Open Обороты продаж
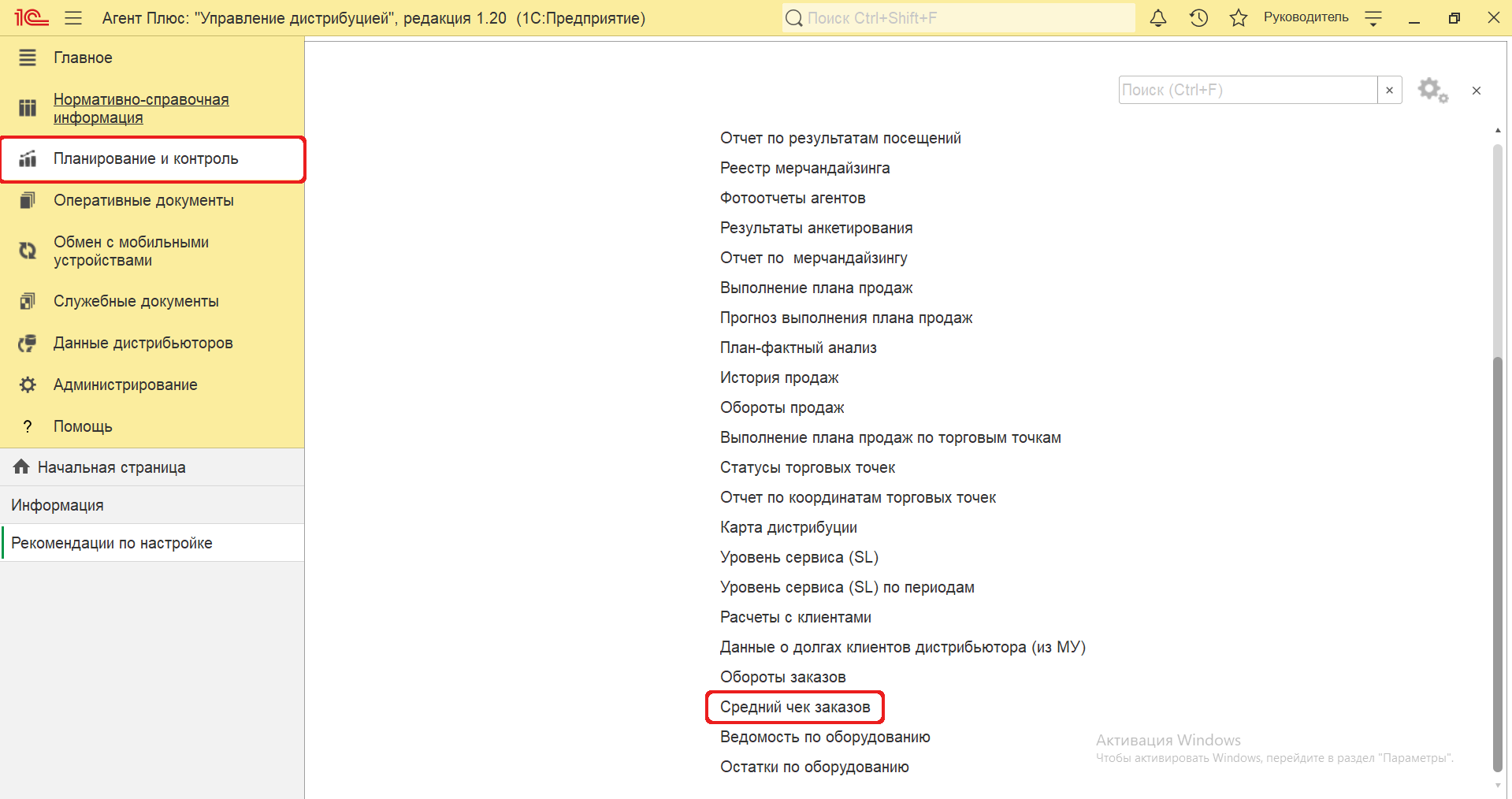This screenshot has height=799, width=1512. tap(782, 407)
